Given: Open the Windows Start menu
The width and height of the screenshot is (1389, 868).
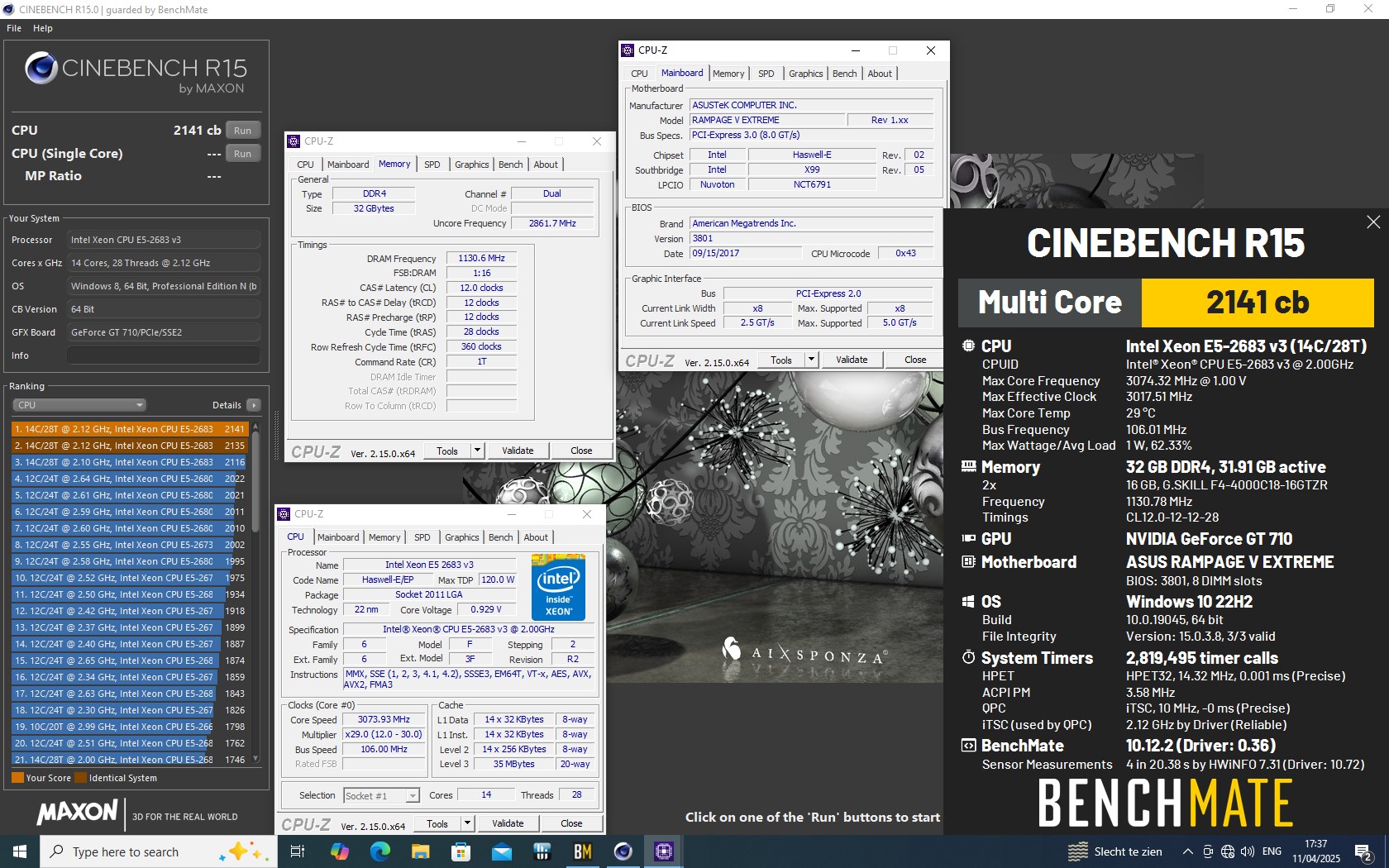Looking at the screenshot, I should (20, 851).
